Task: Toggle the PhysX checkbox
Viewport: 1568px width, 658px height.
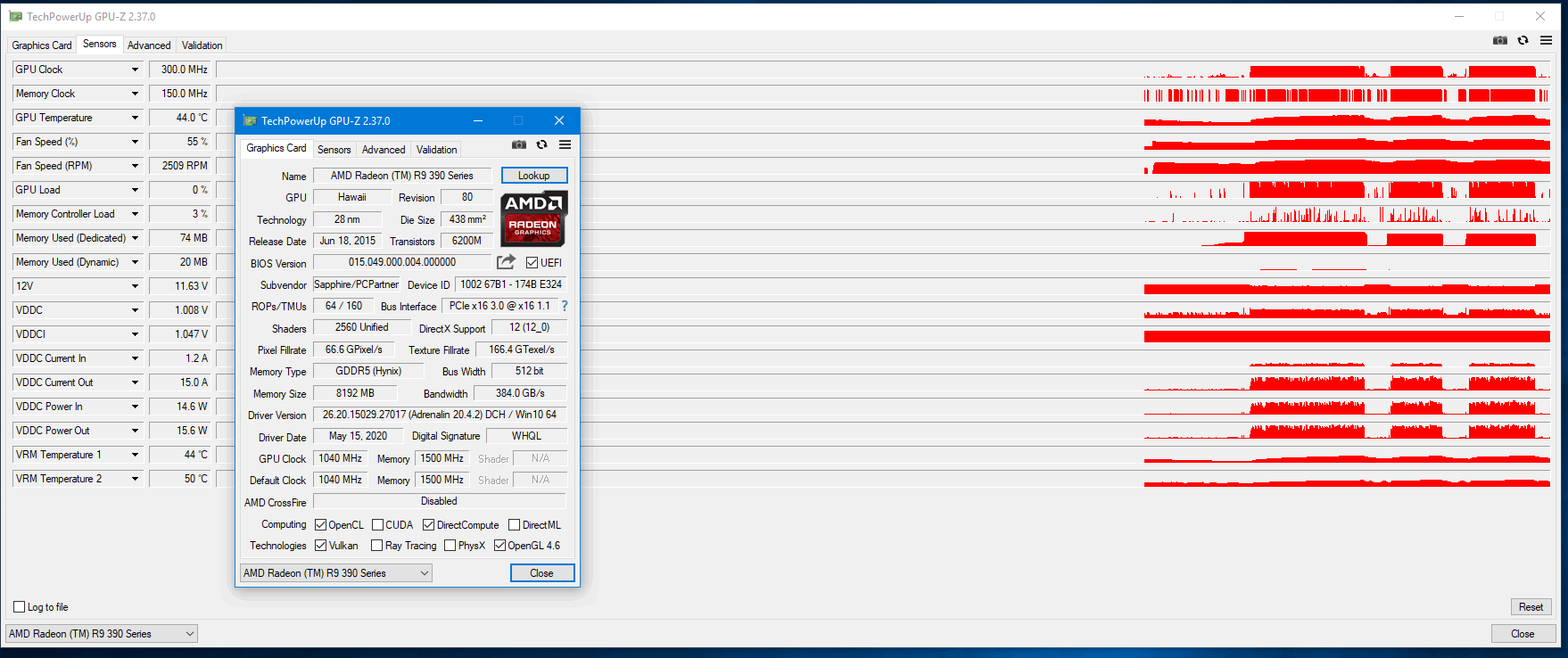Action: 450,546
